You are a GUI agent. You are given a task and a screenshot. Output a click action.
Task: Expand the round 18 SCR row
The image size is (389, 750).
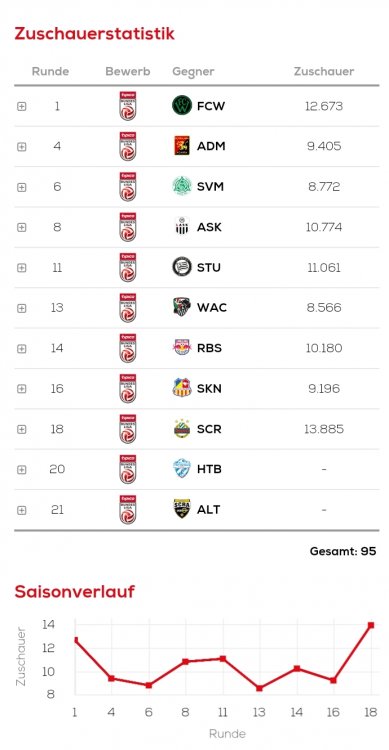coord(22,429)
